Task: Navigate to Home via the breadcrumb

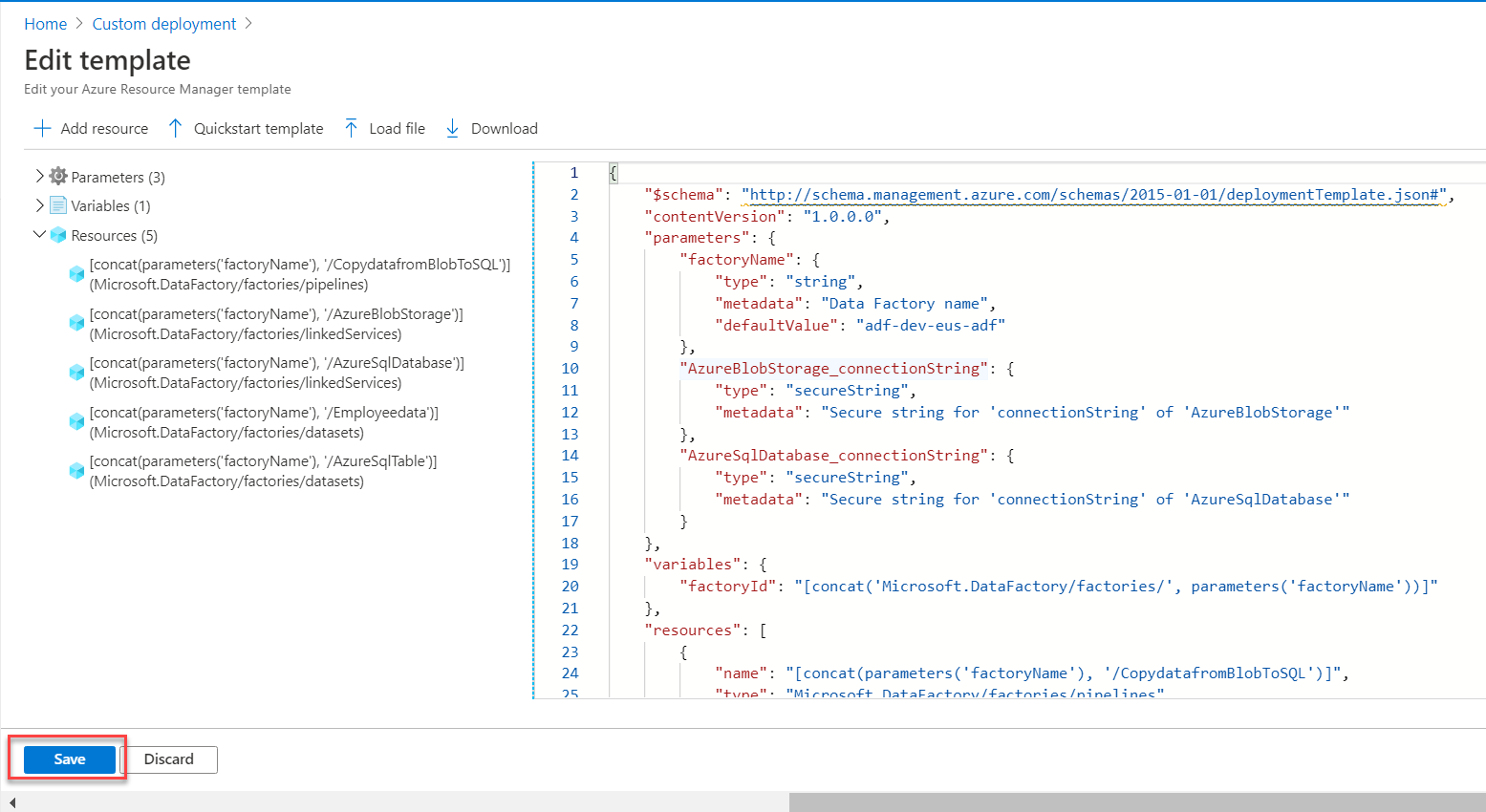Action: click(x=45, y=23)
